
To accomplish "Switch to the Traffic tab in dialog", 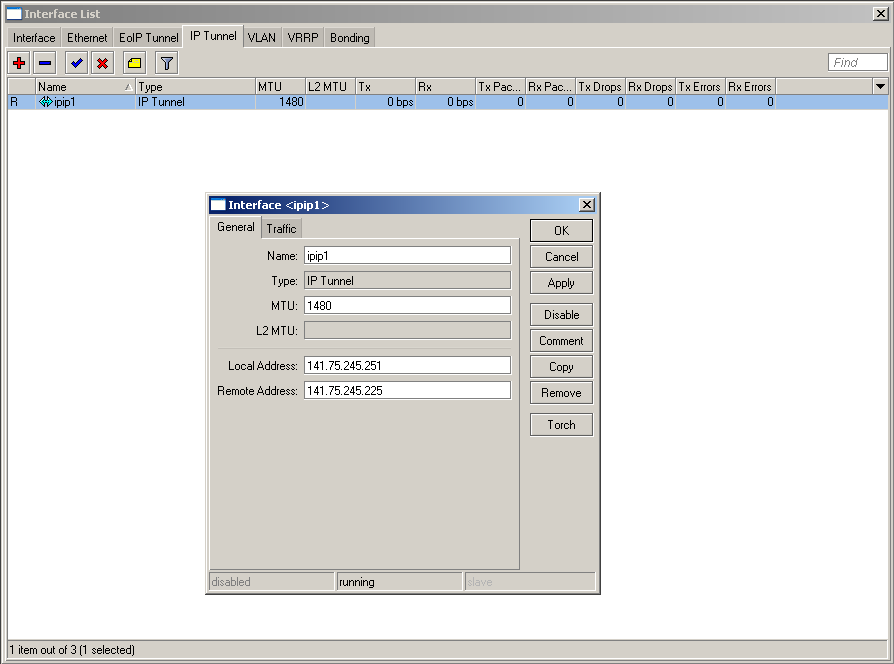I will pyautogui.click(x=281, y=229).
